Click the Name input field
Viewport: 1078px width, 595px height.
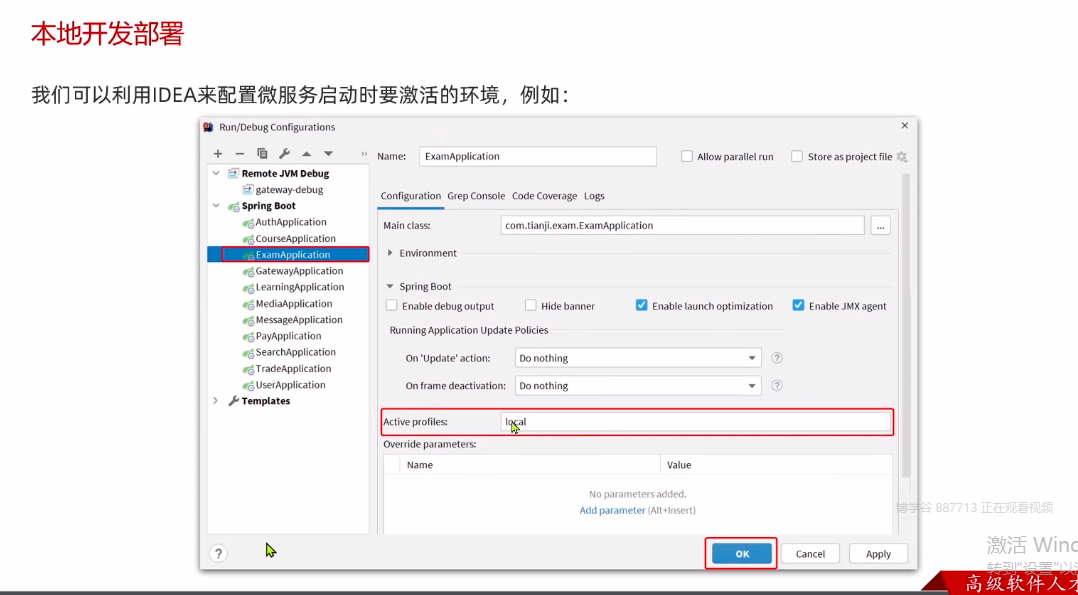538,156
